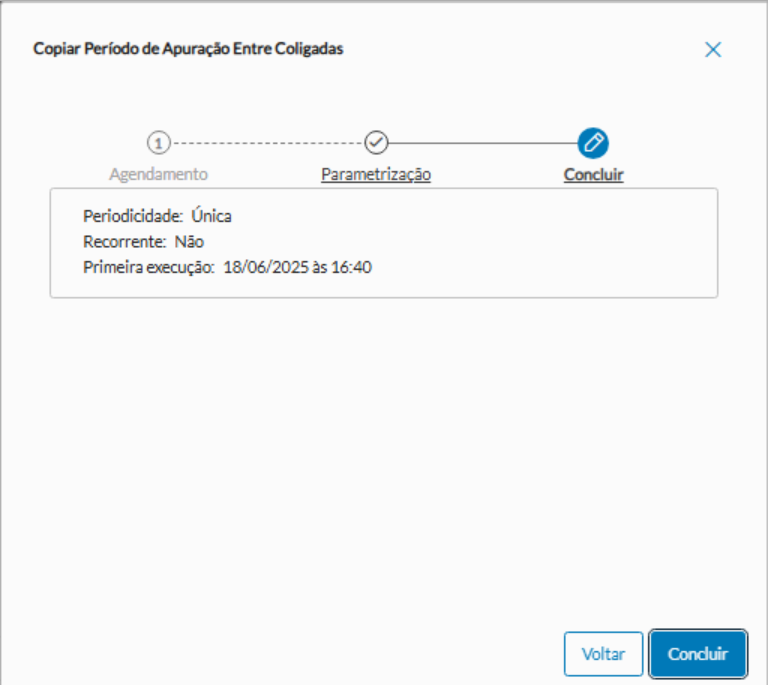Image resolution: width=768 pixels, height=685 pixels.
Task: Click the Única periodicity value
Action: coord(211,215)
